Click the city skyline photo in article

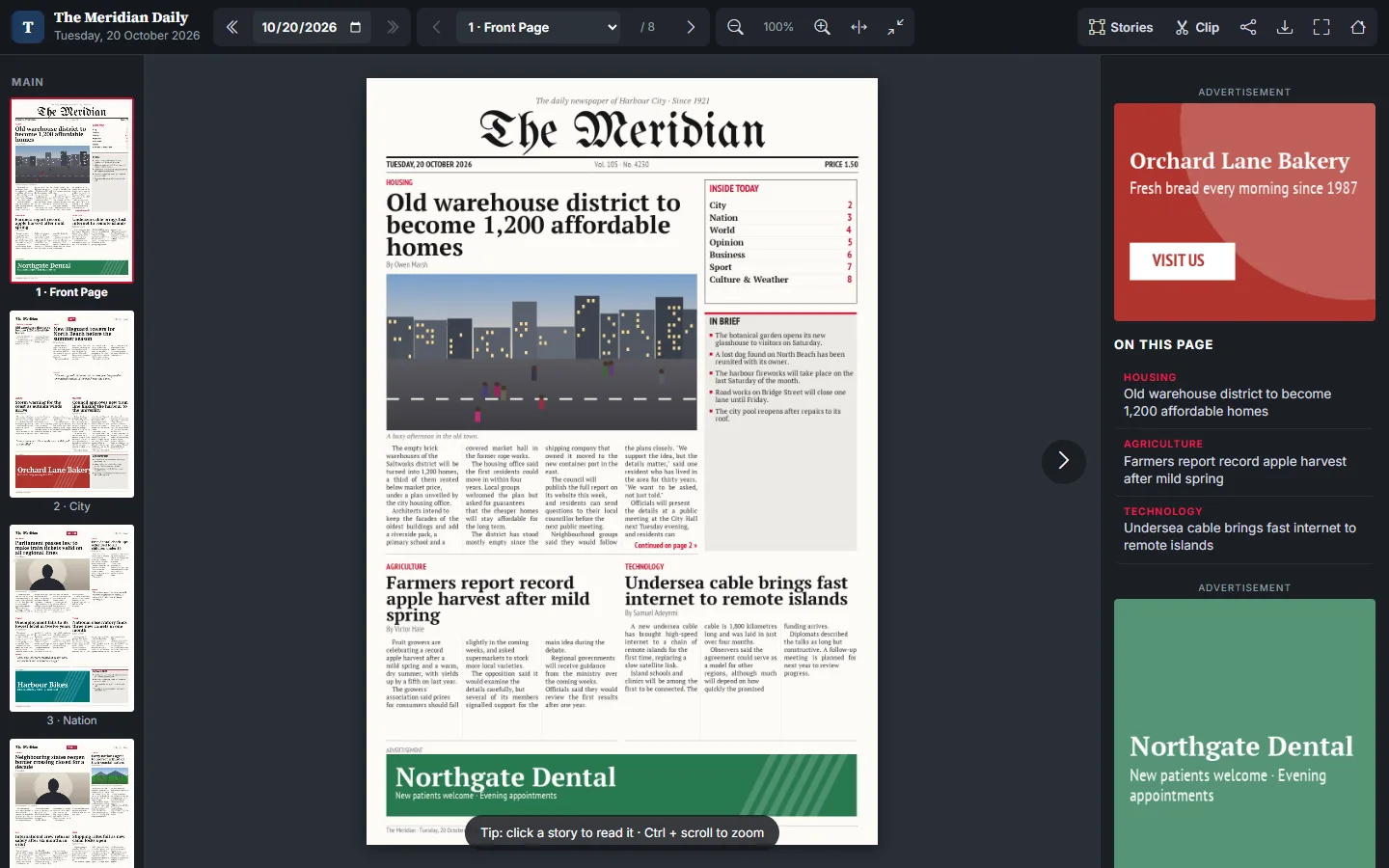click(541, 352)
